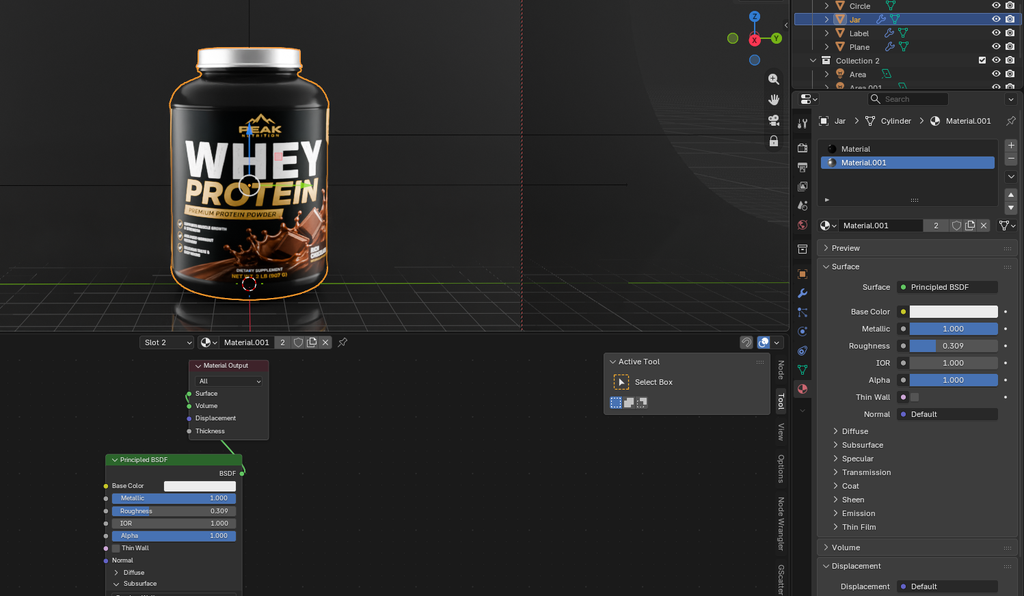
Task: Toggle the camera view icon in viewport
Action: [x=773, y=121]
